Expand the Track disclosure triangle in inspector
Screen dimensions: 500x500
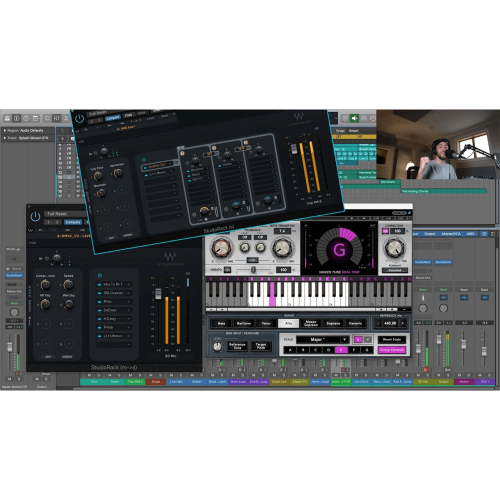click(5, 138)
